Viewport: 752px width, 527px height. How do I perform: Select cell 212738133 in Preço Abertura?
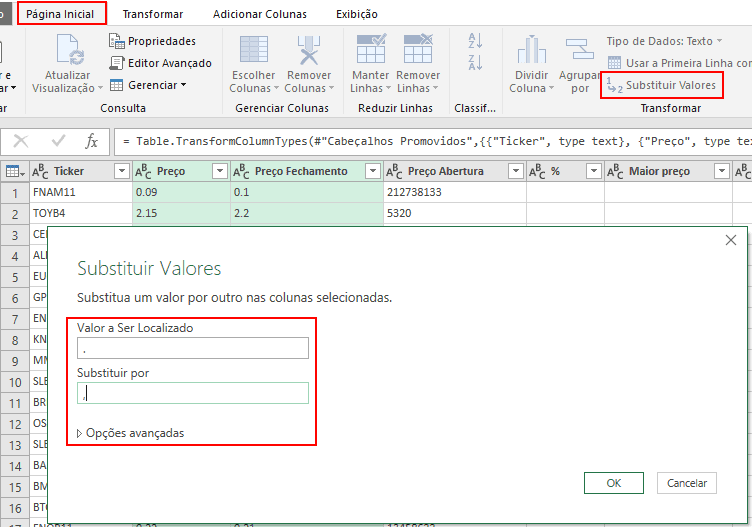click(455, 192)
